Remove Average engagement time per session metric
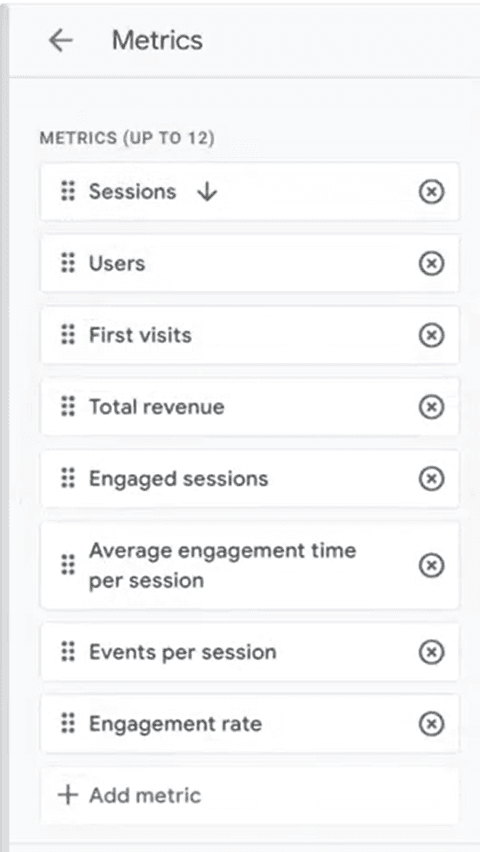Viewport: 480px width, 852px height. tap(432, 565)
